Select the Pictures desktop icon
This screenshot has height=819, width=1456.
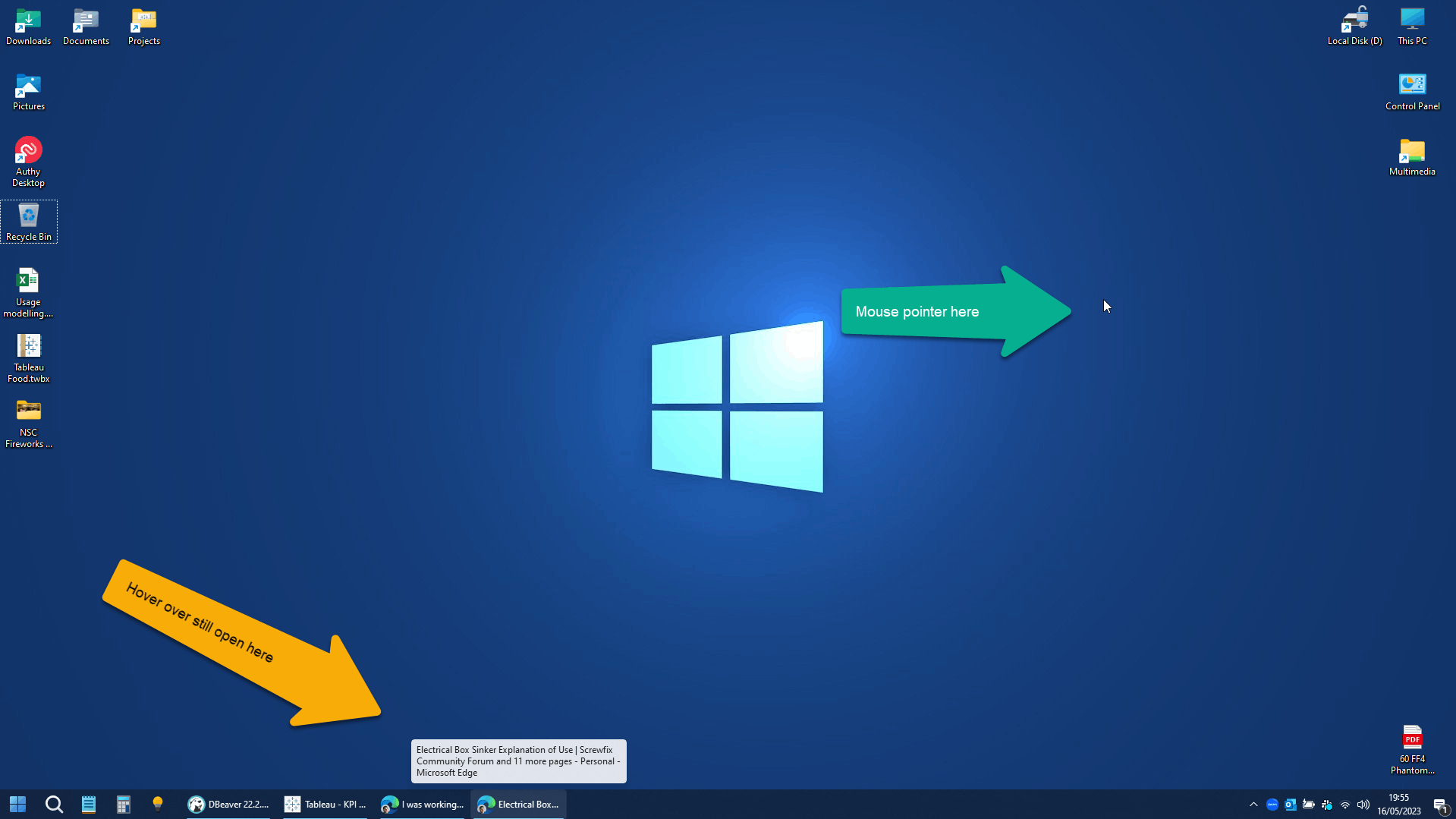(29, 92)
